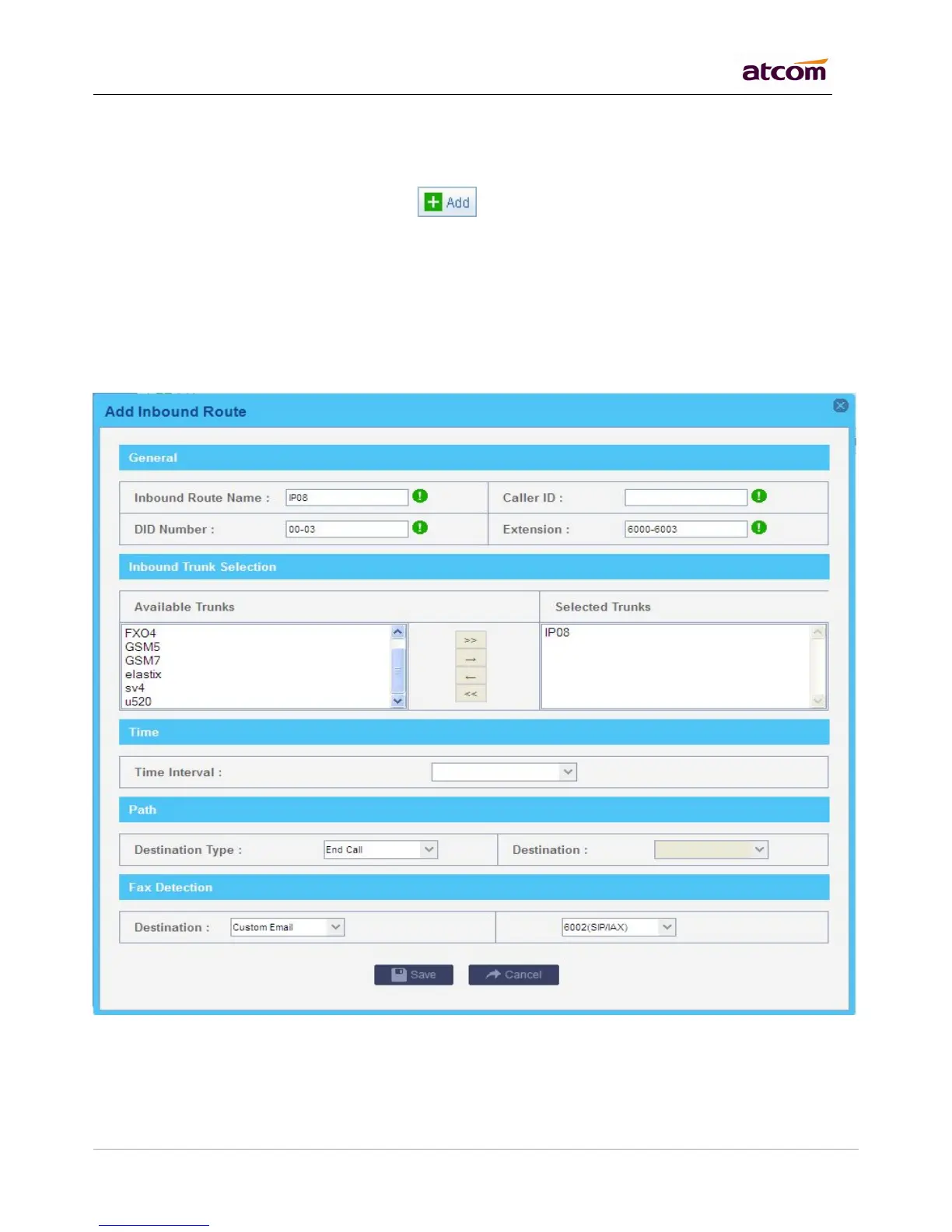
Task: Click the Cancel button
Action: (x=513, y=975)
